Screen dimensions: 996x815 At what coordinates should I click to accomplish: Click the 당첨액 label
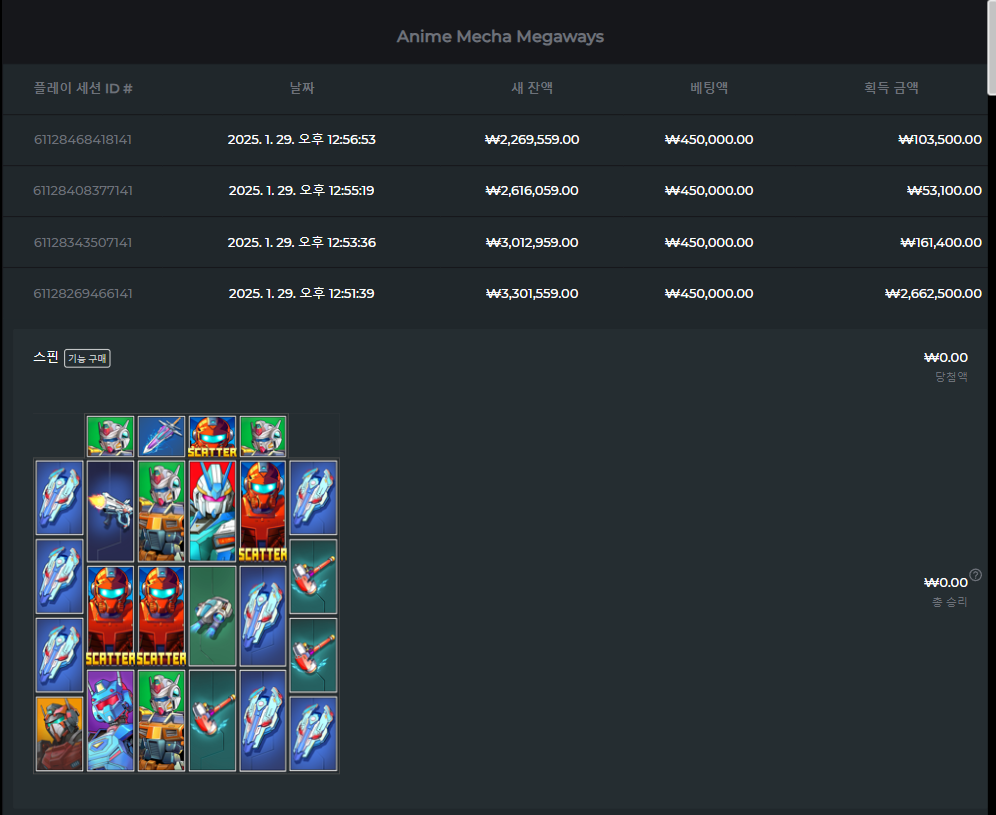coord(951,377)
